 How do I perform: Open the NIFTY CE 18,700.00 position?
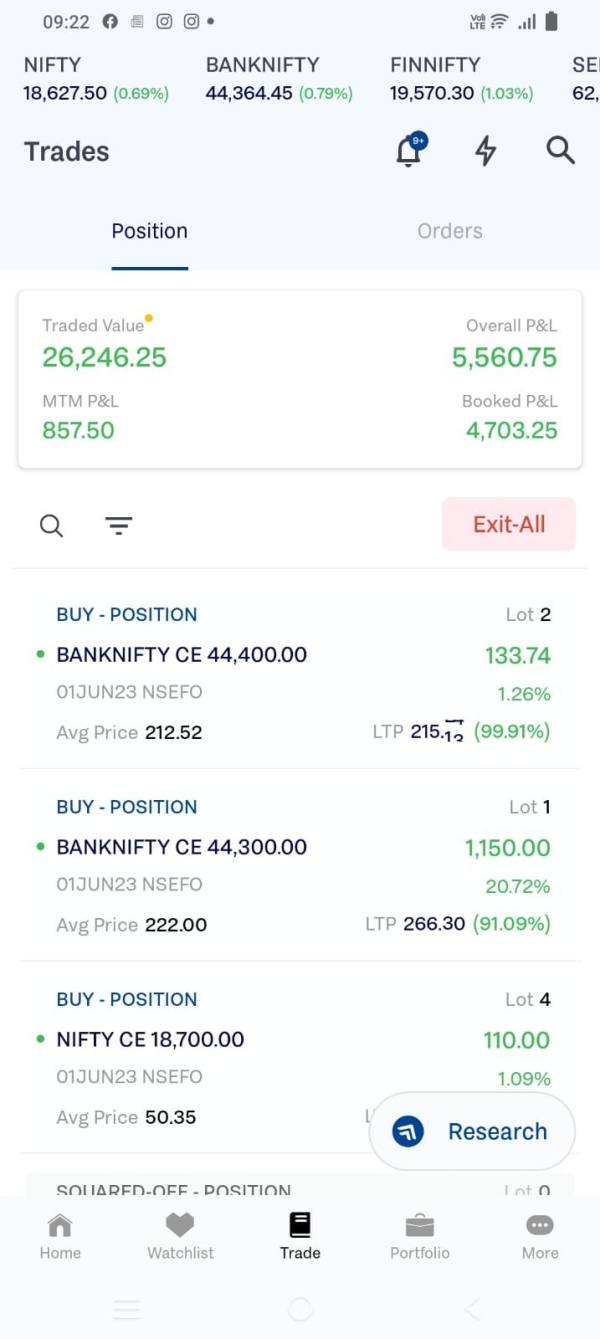click(x=150, y=1039)
